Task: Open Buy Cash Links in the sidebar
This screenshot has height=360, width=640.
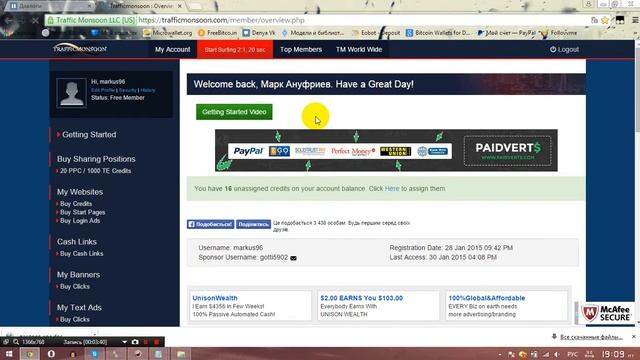Action: tap(81, 253)
